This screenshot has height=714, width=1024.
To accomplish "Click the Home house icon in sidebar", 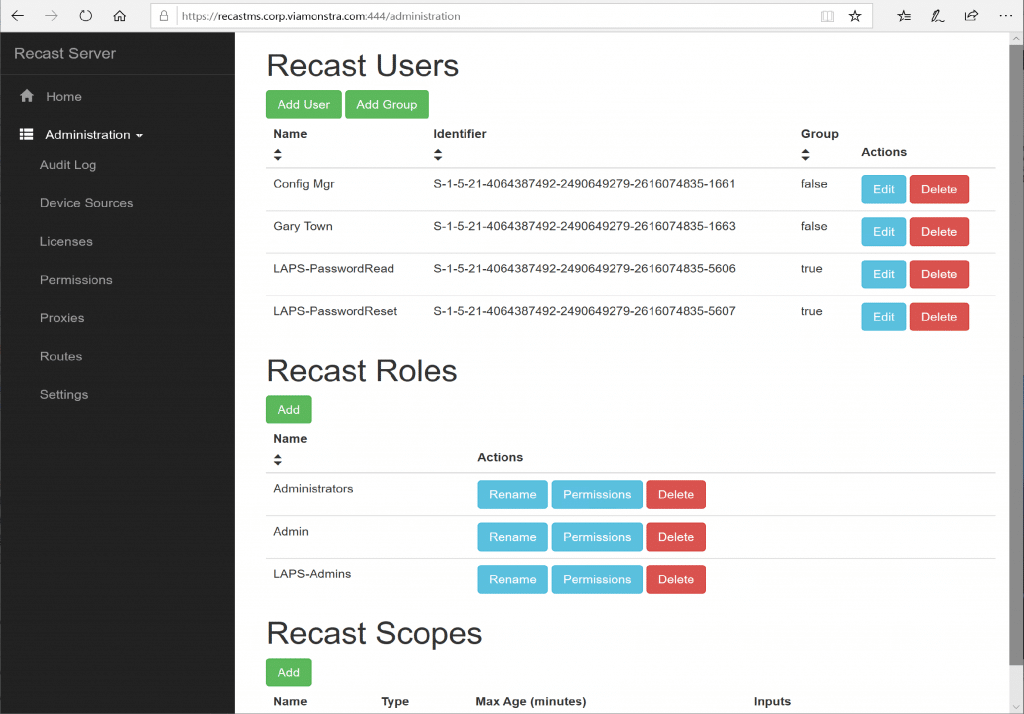I will click(x=27, y=96).
